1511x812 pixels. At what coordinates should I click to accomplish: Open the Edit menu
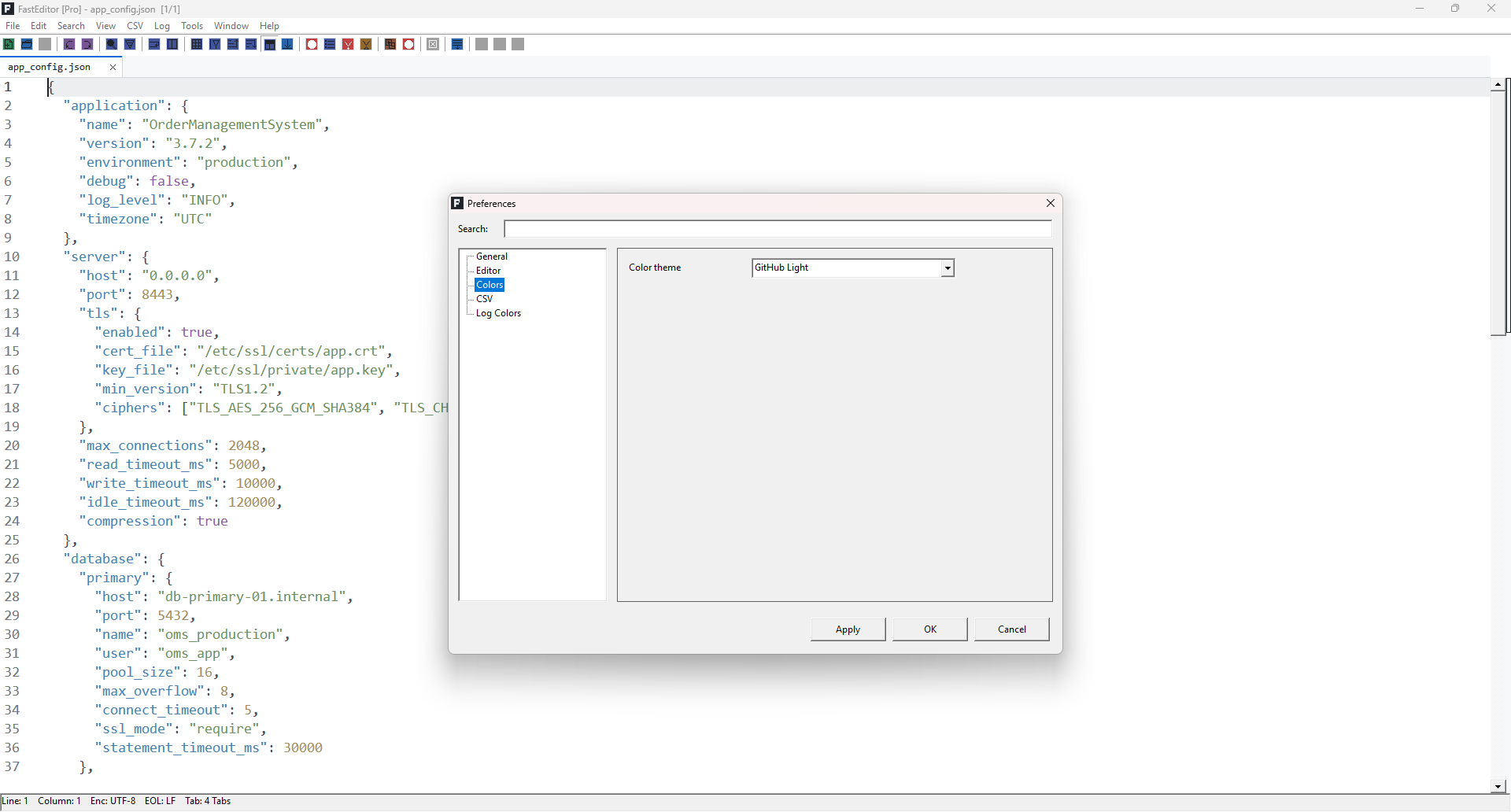coord(39,26)
